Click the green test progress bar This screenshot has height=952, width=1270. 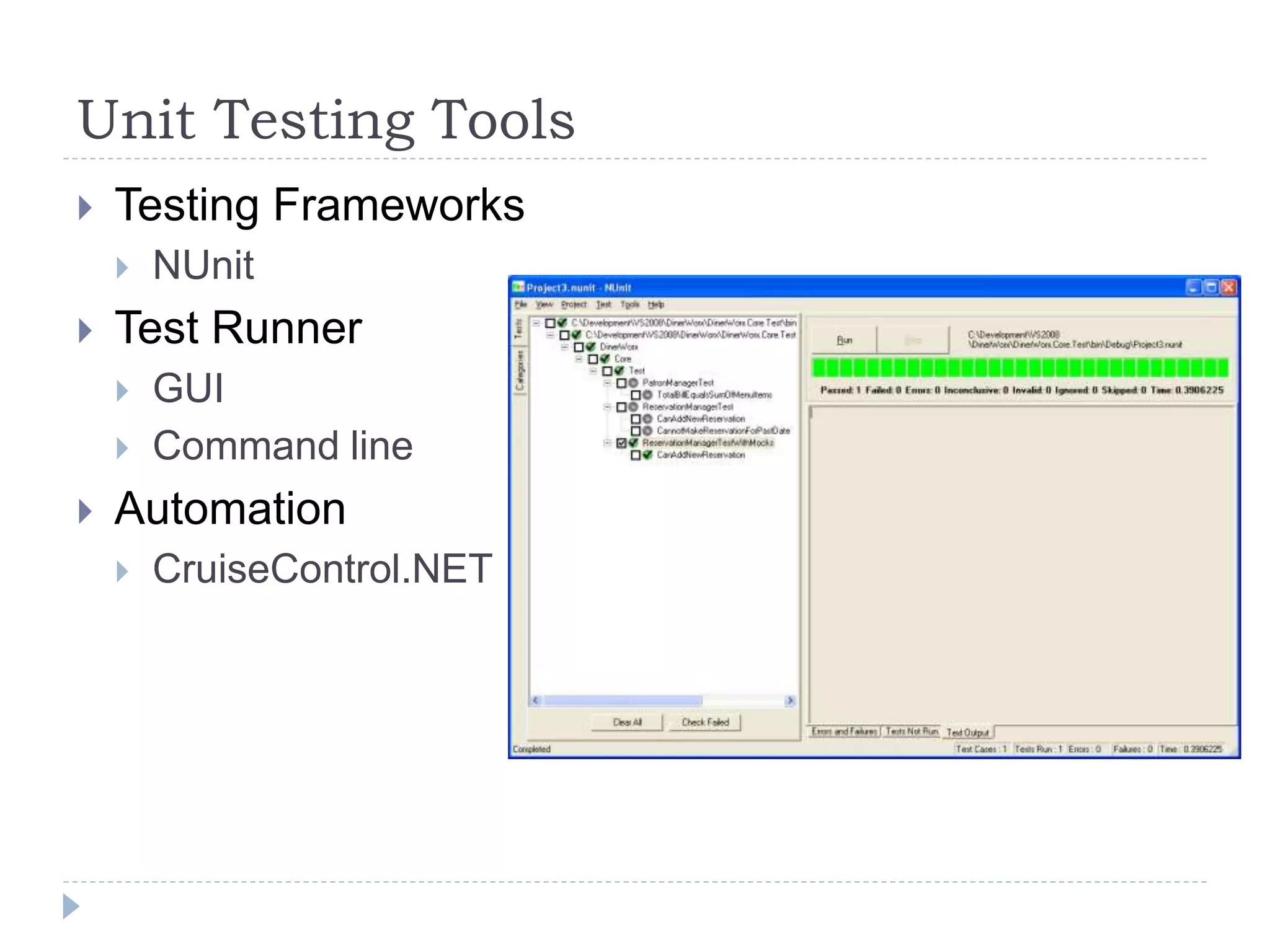point(1019,368)
